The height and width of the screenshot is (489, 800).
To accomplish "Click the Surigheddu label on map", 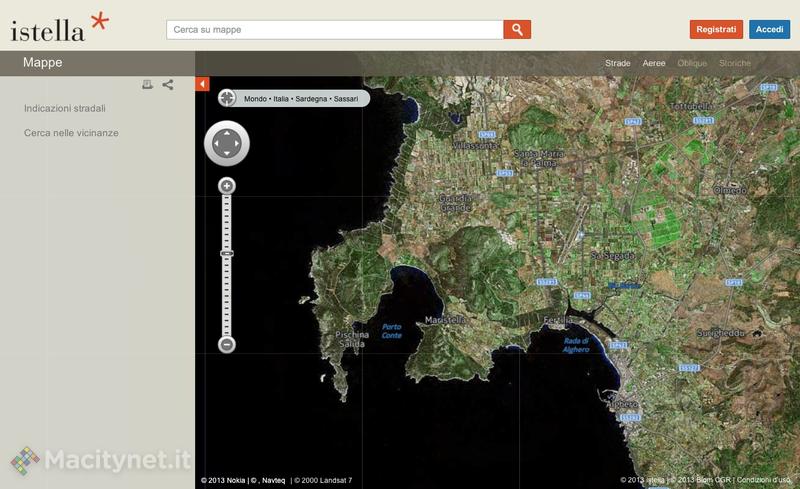I will point(720,333).
